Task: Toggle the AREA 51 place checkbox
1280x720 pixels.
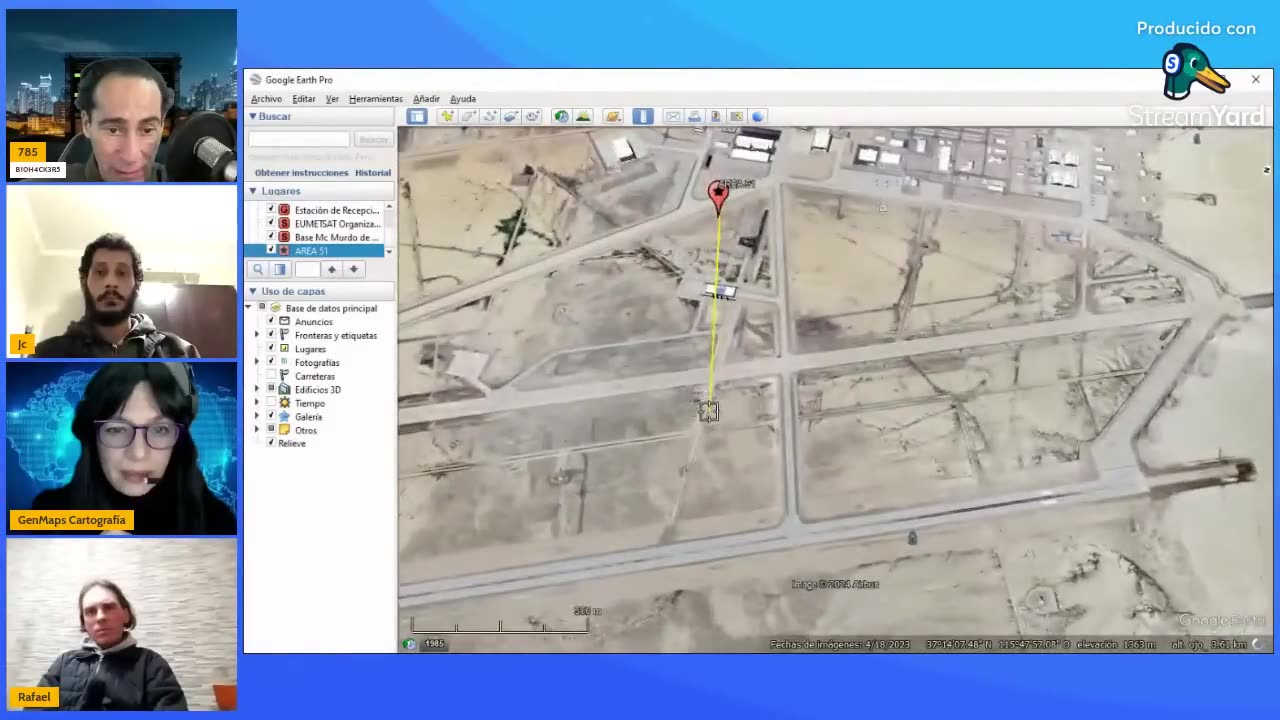Action: click(x=270, y=250)
